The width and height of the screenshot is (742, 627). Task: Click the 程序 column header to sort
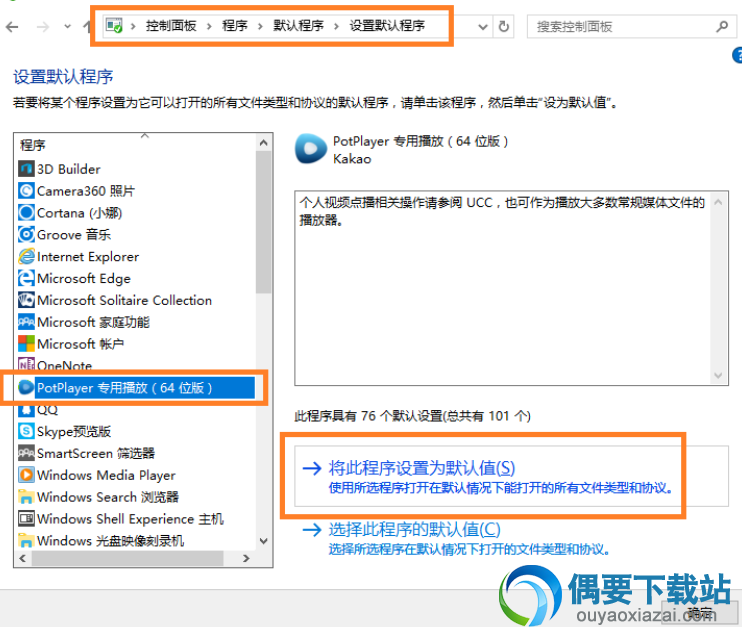tap(135, 144)
